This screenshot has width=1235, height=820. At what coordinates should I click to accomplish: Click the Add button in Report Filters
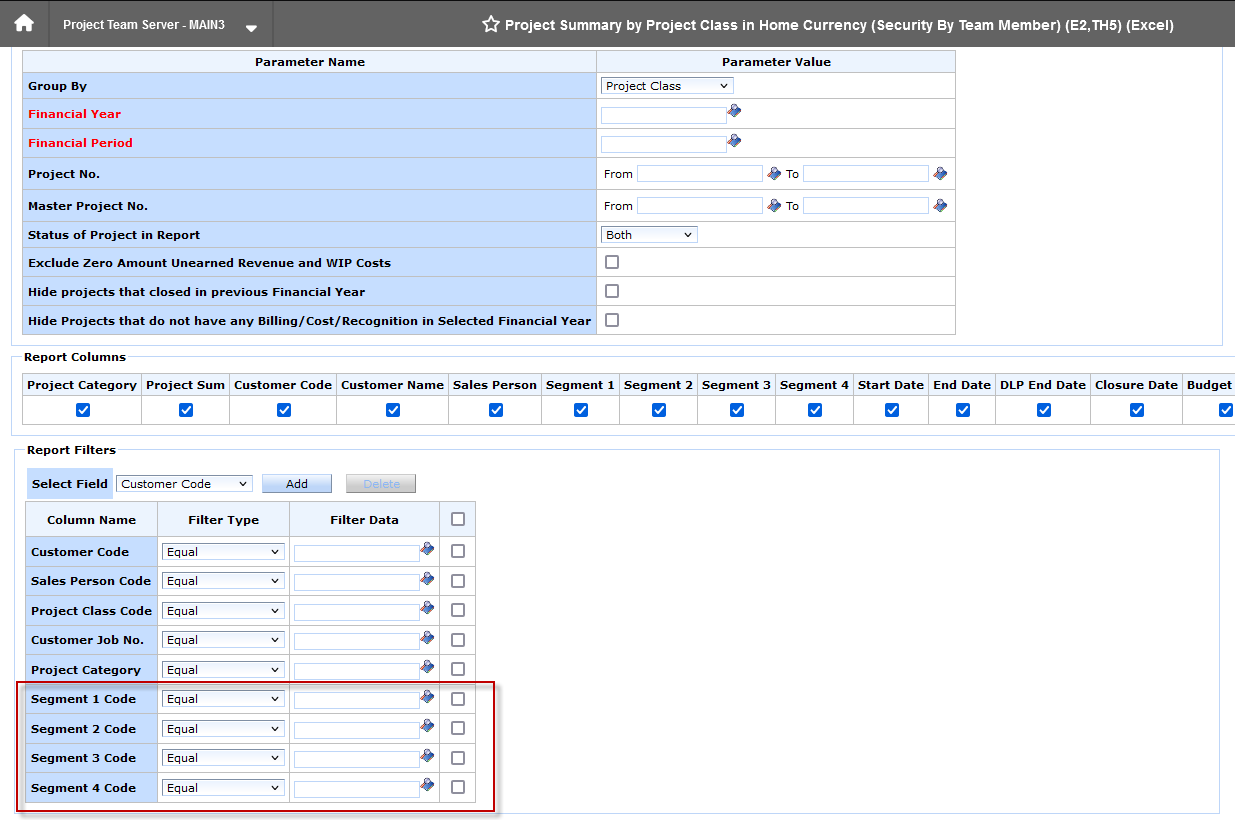[x=296, y=483]
